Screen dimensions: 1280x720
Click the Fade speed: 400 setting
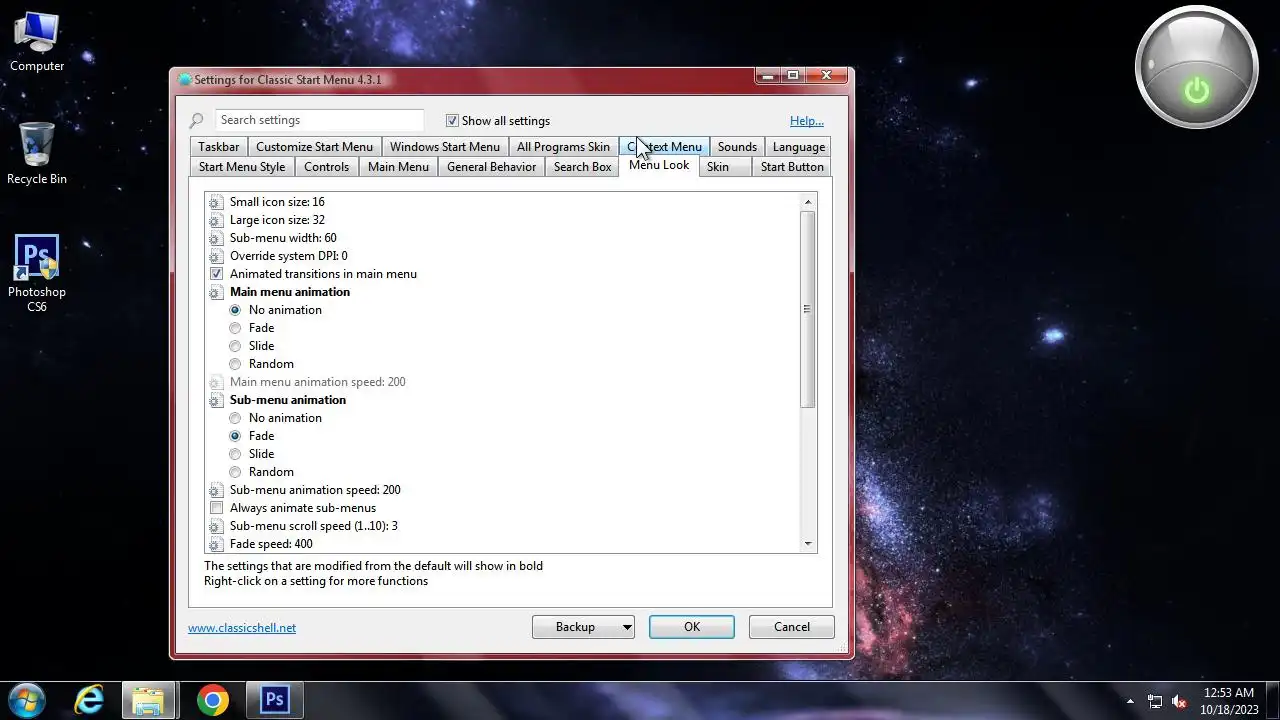(x=271, y=544)
